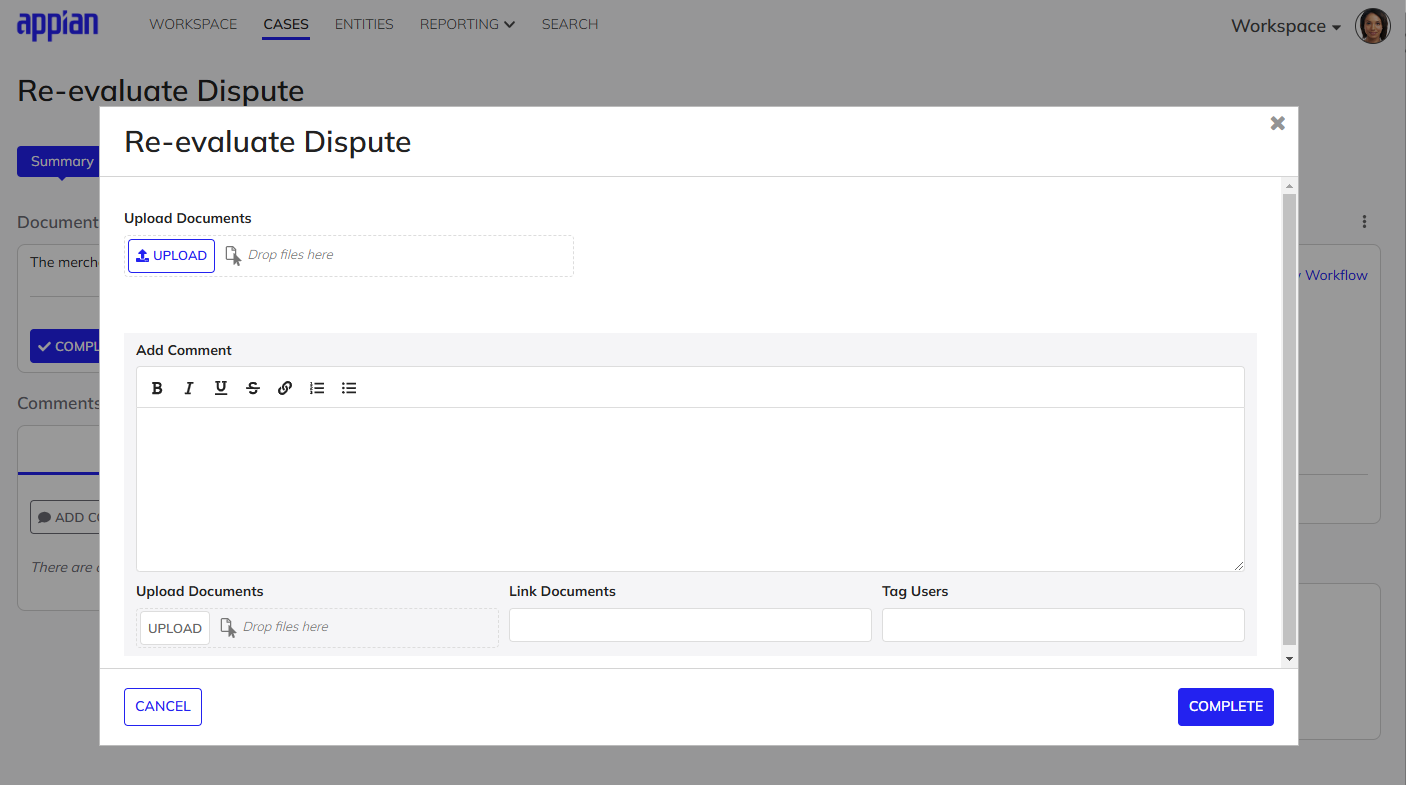Open the Workspace dropdown in header
1406x785 pixels.
[1286, 26]
